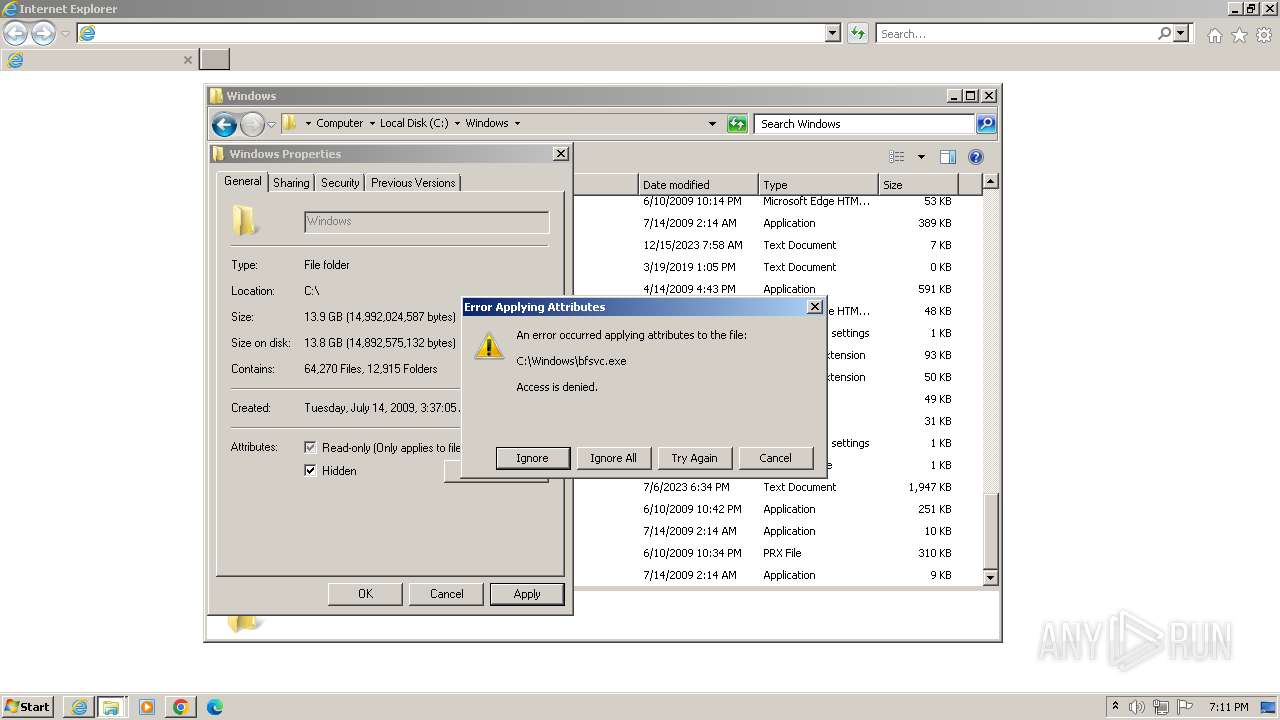The width and height of the screenshot is (1280, 720).
Task: Expand the trailing Windows breadcrumb arrow
Action: [x=517, y=124]
